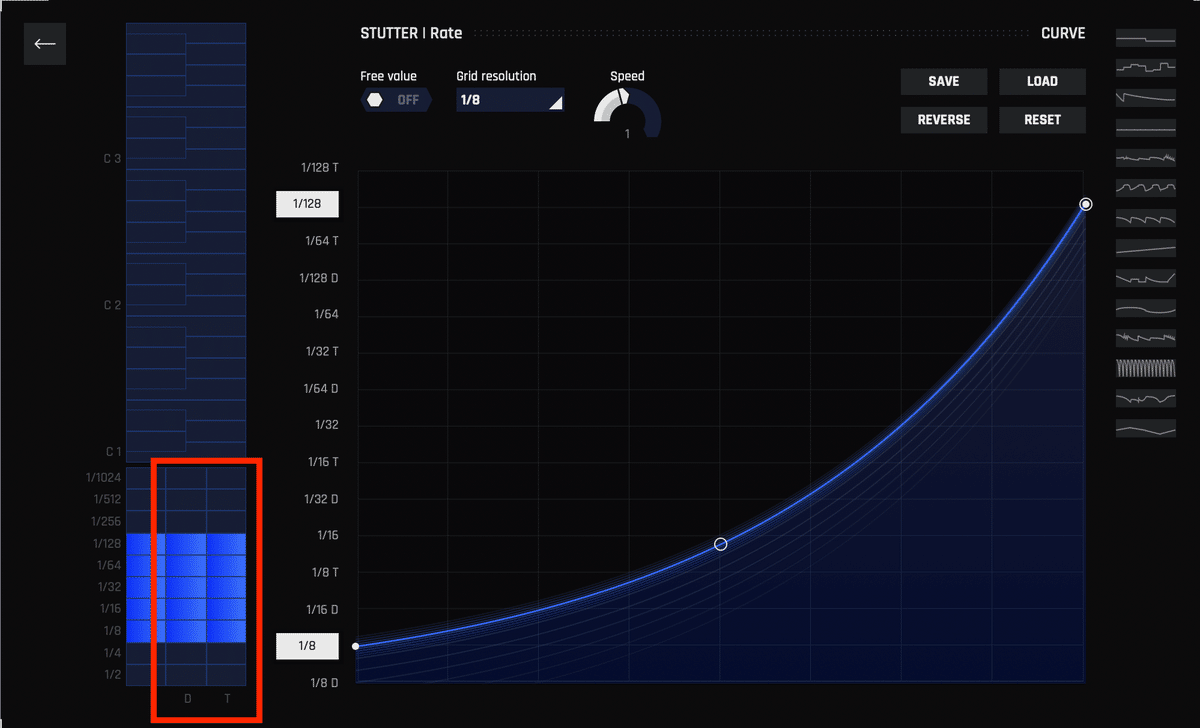The image size is (1200, 728).
Task: Click the T column label under grid
Action: tap(227, 698)
